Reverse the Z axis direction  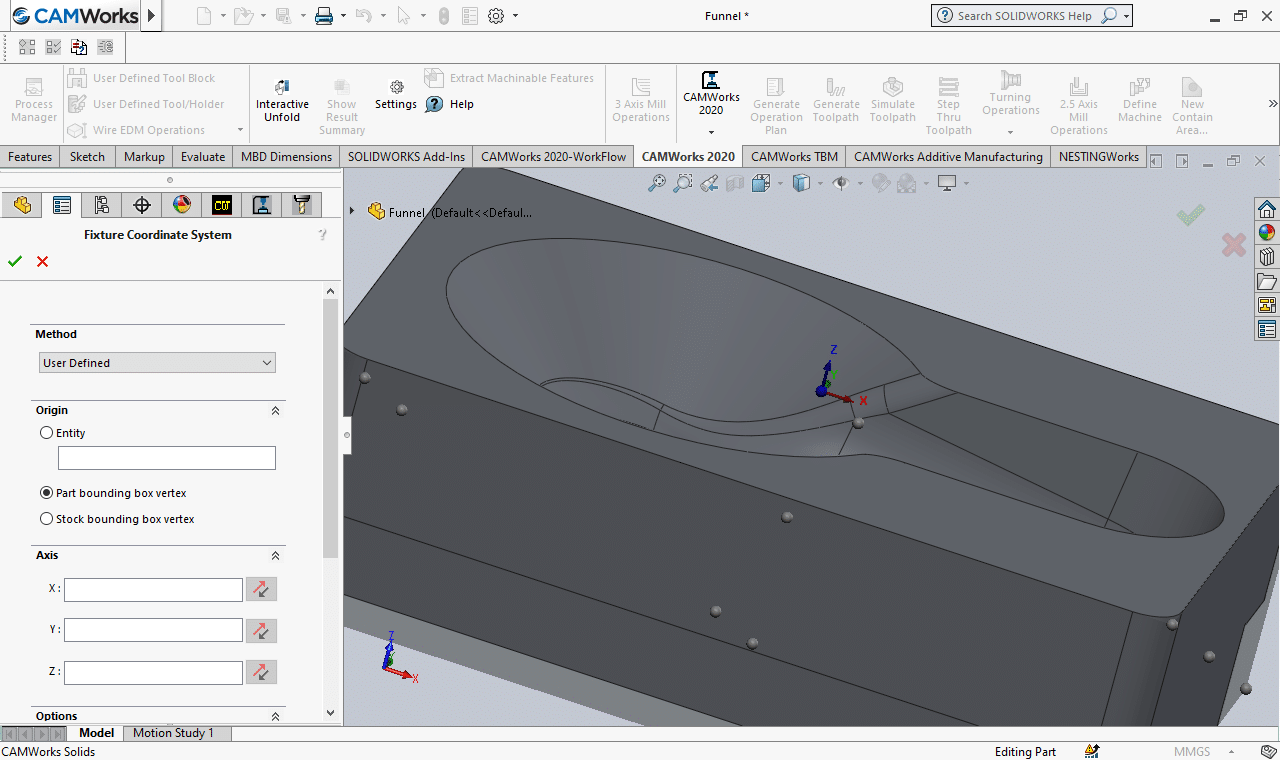click(x=261, y=672)
